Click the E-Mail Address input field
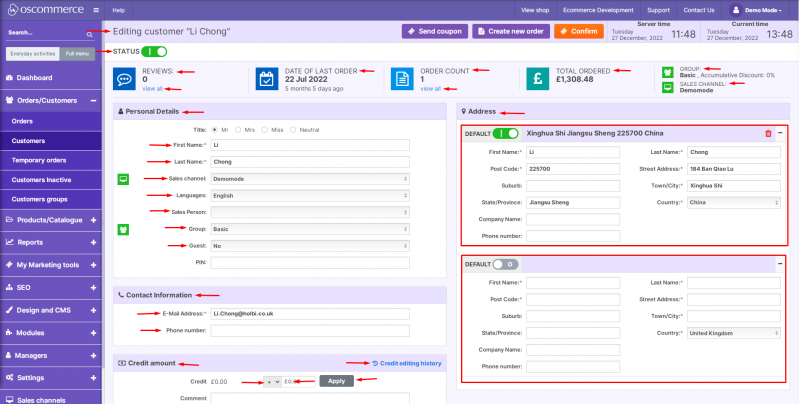 [x=310, y=313]
